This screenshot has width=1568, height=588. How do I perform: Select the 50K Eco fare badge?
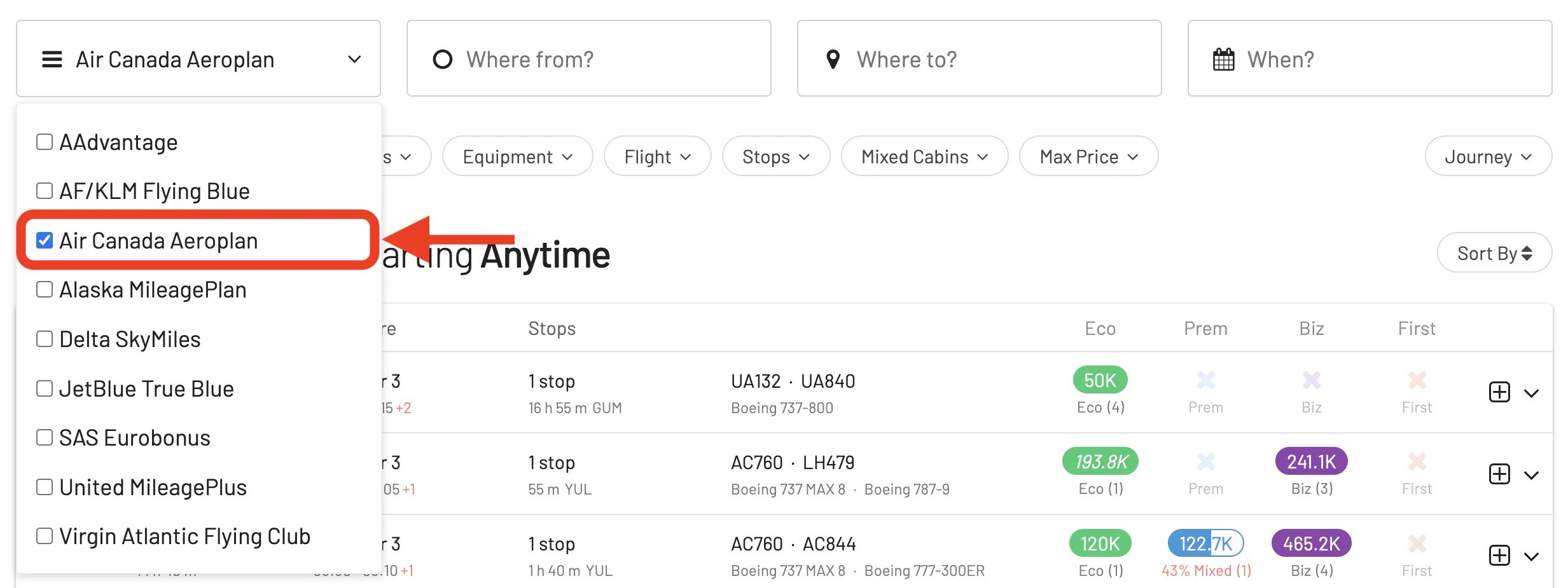(1100, 380)
